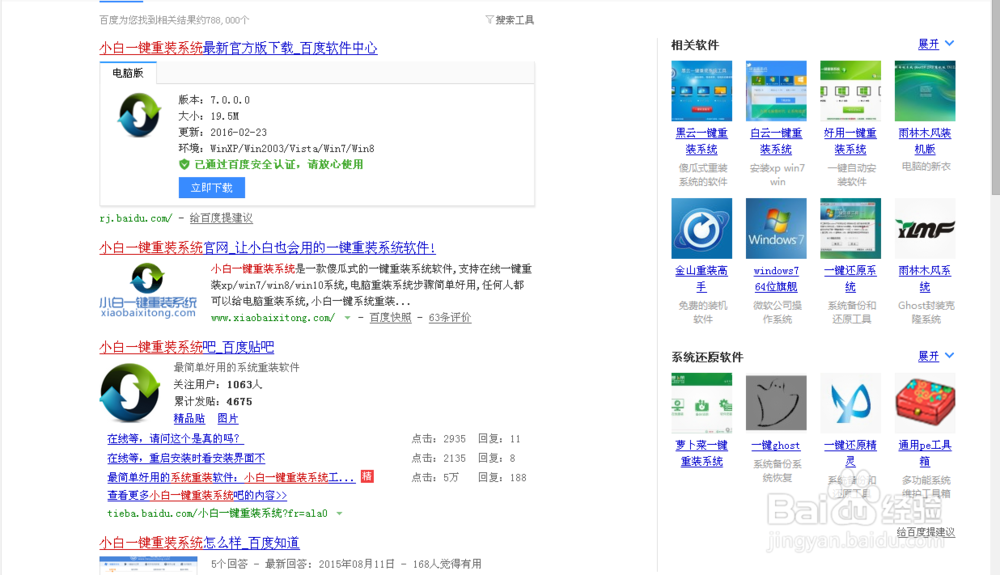Expand the 系统还原软件 section with 展开
Image resolution: width=1000 pixels, height=575 pixels.
[x=929, y=356]
